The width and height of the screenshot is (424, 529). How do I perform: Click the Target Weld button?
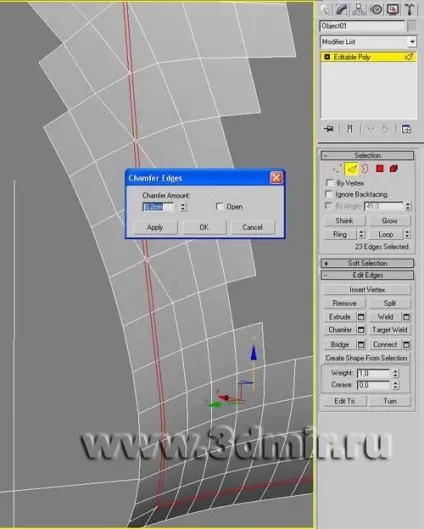pos(390,330)
